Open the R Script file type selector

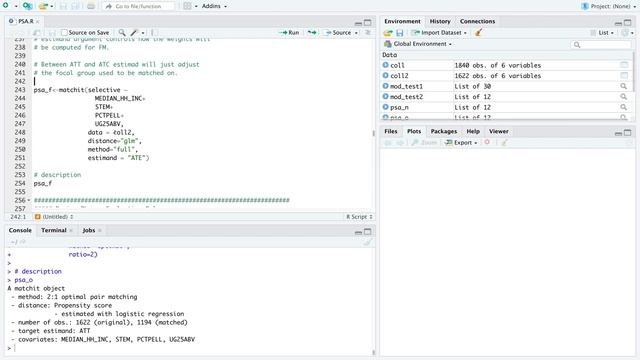pyautogui.click(x=359, y=217)
